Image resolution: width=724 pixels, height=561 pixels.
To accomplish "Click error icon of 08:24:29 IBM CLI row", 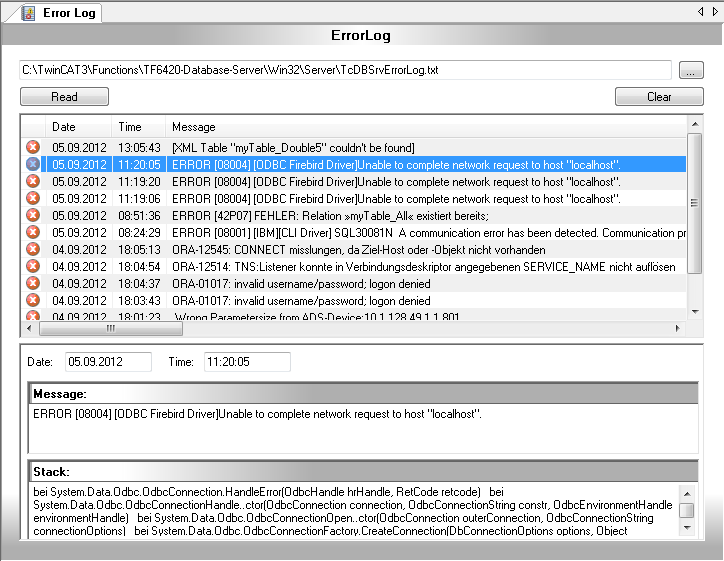I will click(x=33, y=232).
